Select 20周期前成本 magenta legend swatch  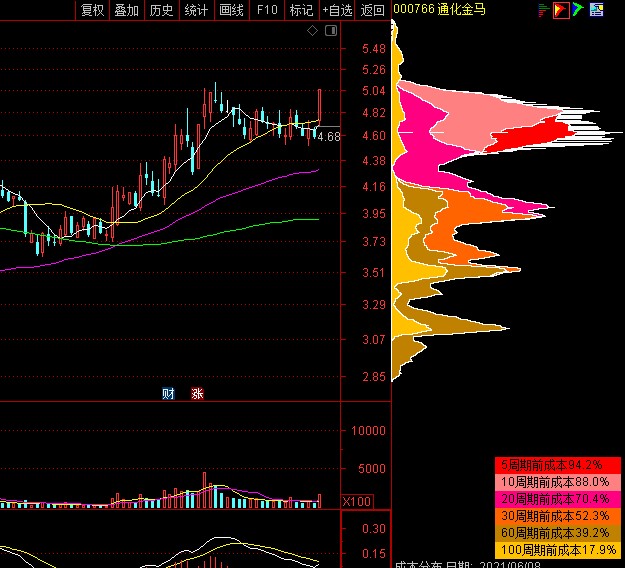(x=558, y=499)
